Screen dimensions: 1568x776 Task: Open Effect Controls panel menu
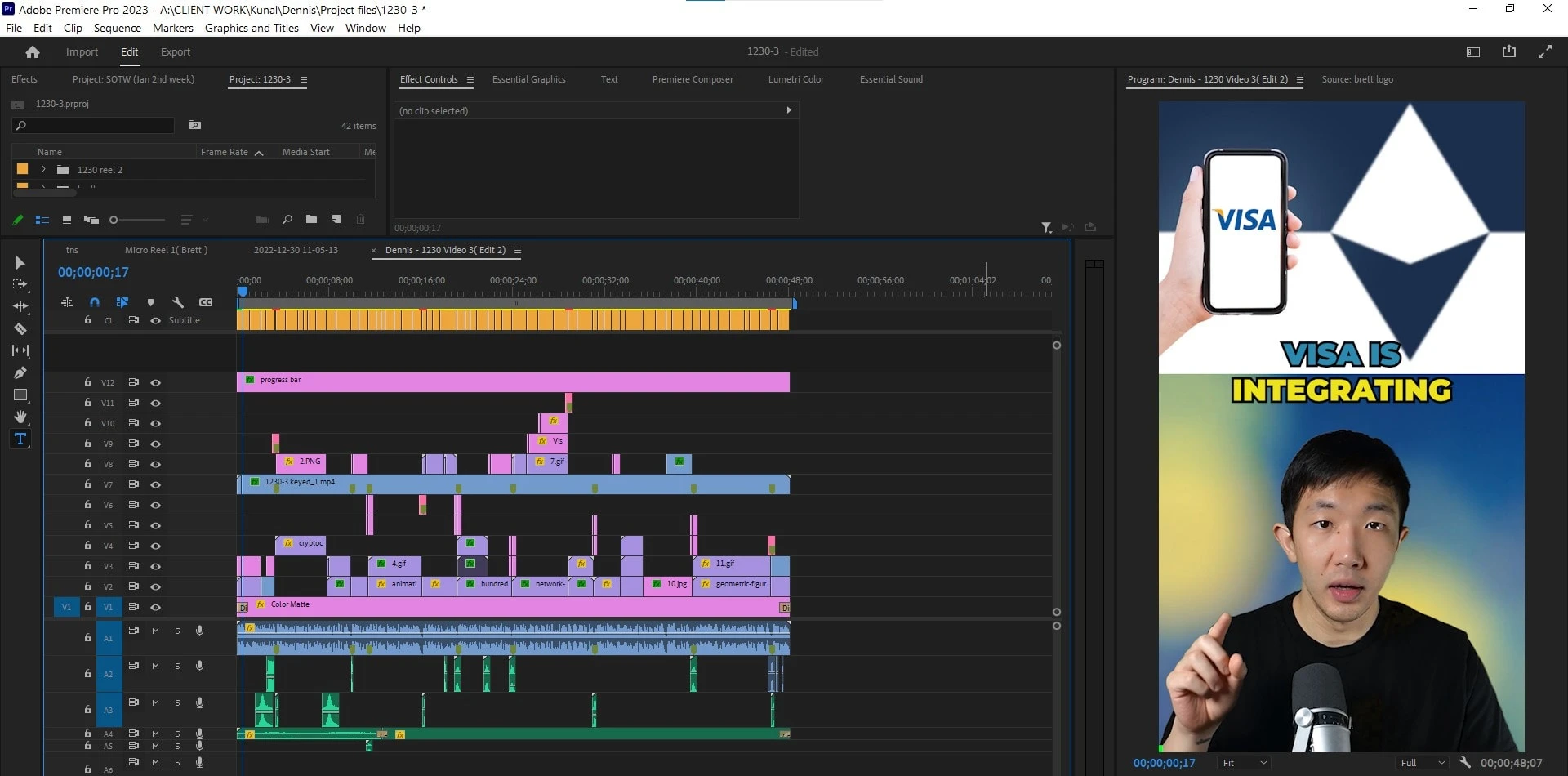pos(470,79)
